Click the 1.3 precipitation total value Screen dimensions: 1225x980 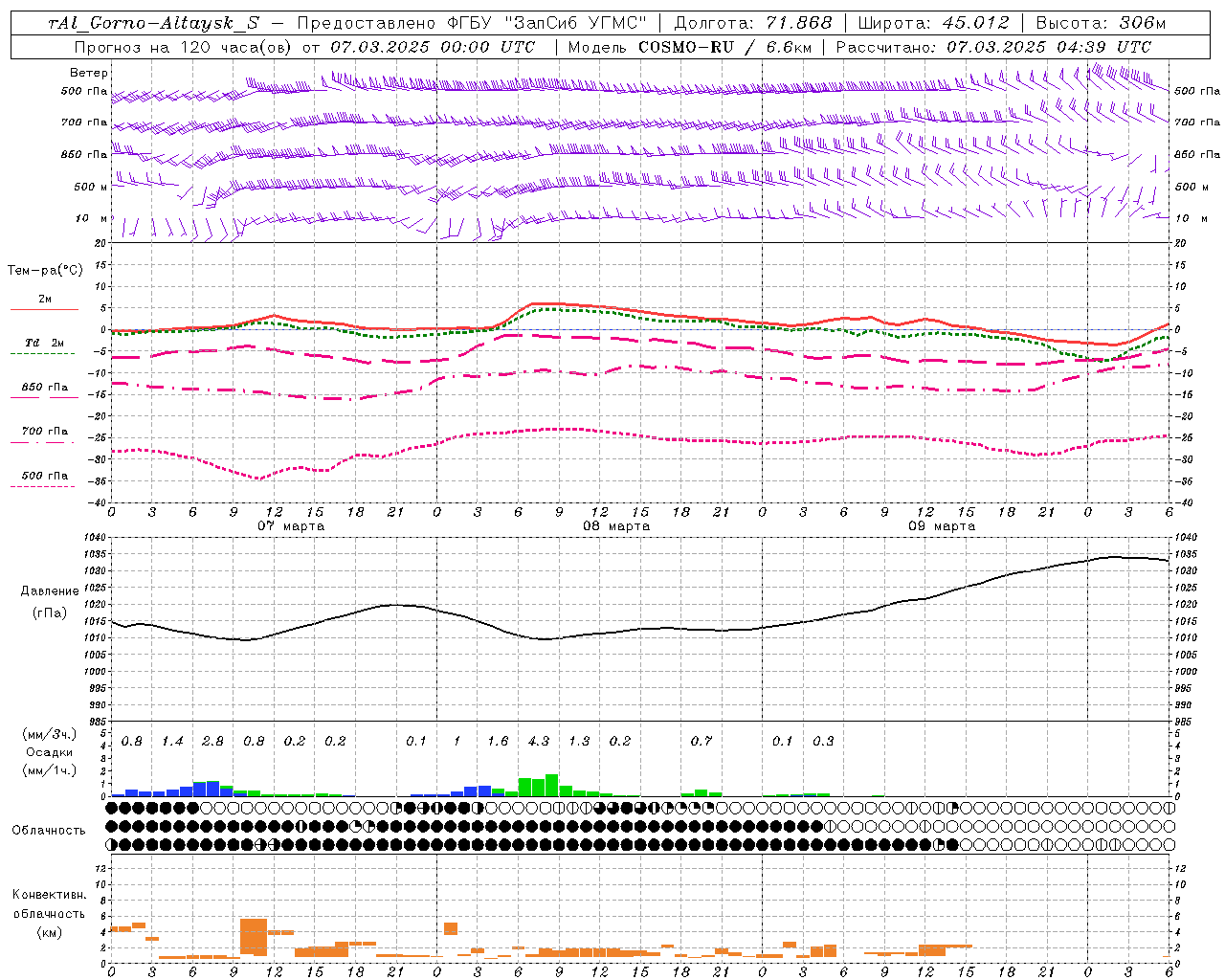tap(579, 742)
